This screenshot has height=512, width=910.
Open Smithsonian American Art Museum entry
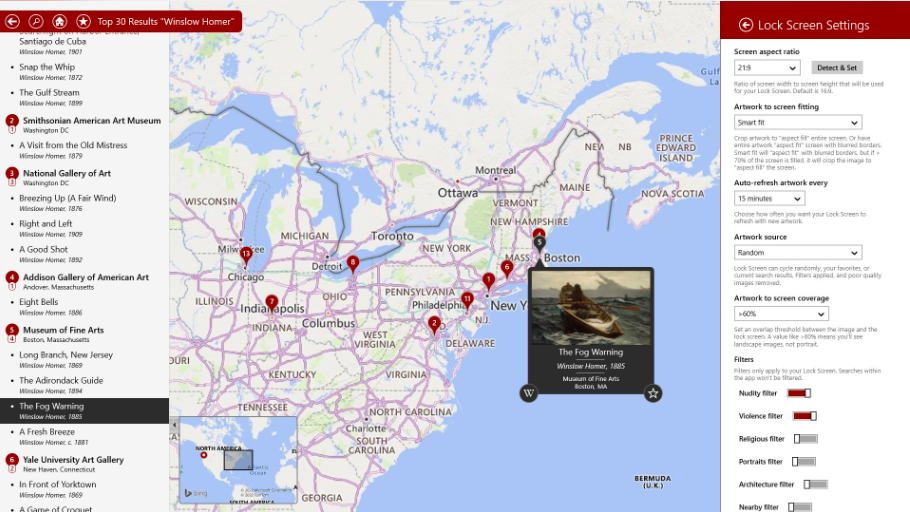(x=92, y=121)
